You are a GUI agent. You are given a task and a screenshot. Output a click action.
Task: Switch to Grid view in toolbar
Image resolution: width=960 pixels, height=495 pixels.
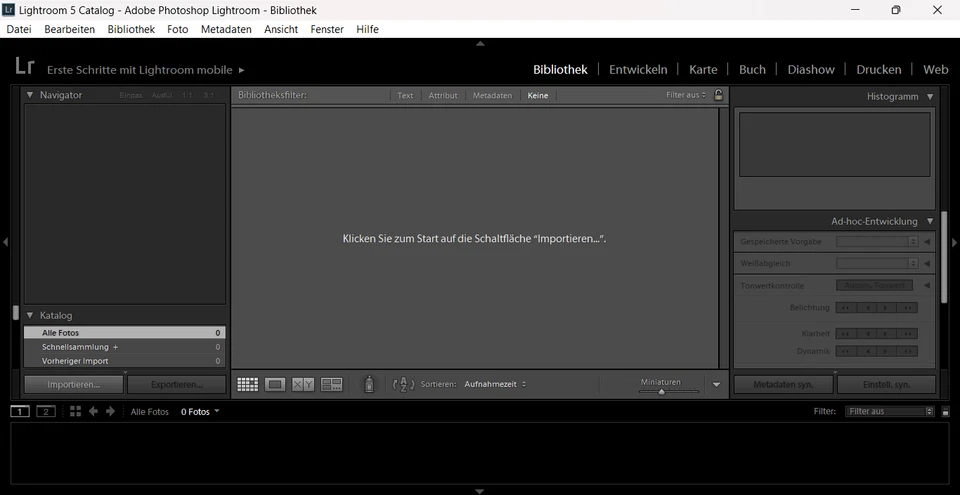tap(247, 384)
